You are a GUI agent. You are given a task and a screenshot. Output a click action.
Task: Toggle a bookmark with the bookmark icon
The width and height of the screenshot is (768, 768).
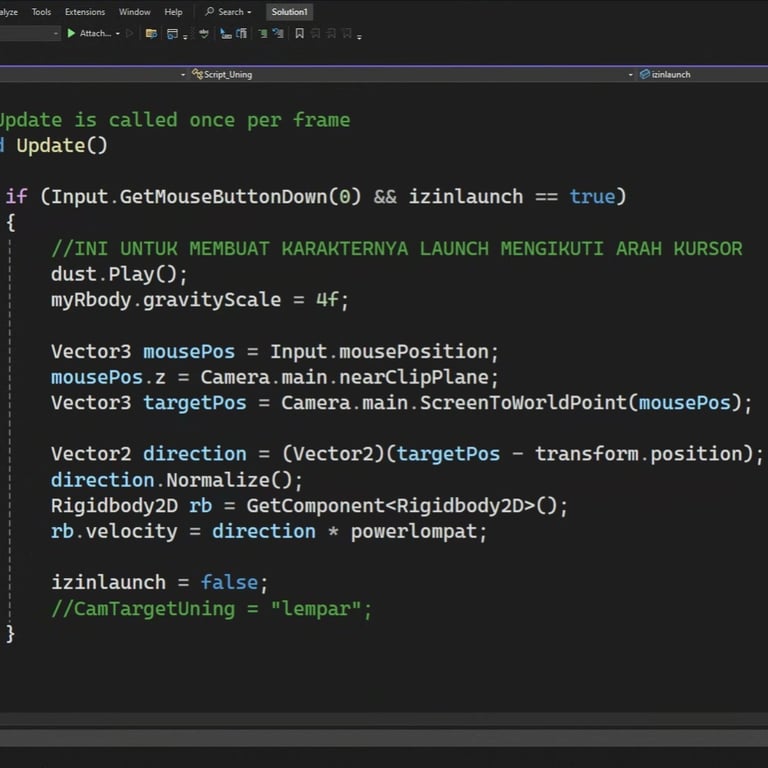299,33
